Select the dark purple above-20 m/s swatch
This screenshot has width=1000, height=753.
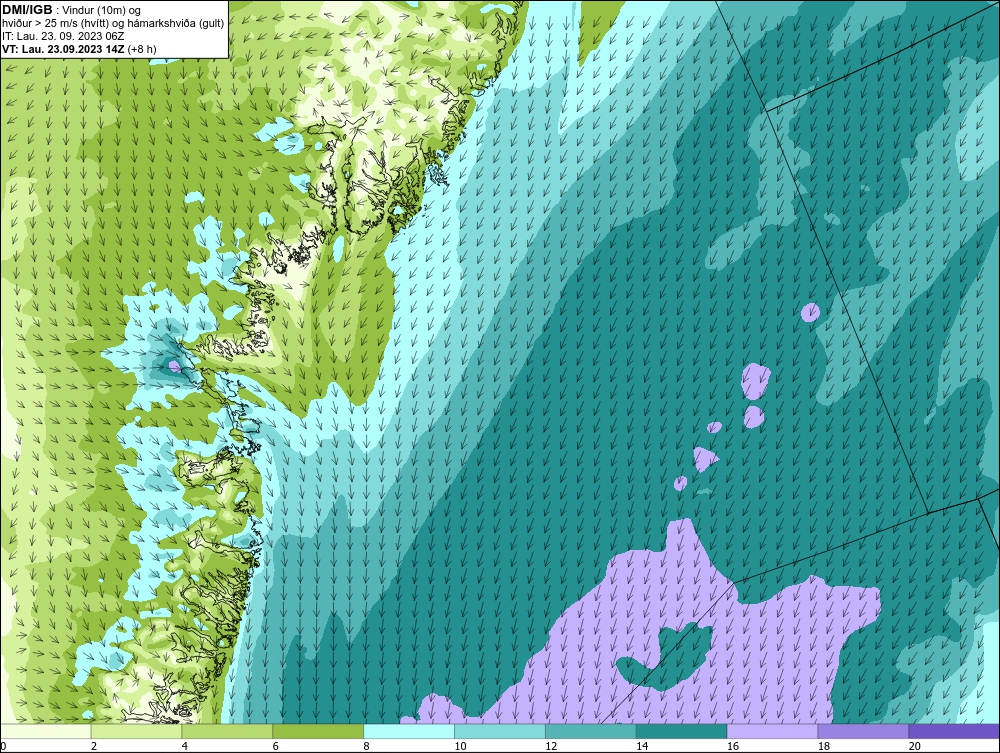(954, 731)
